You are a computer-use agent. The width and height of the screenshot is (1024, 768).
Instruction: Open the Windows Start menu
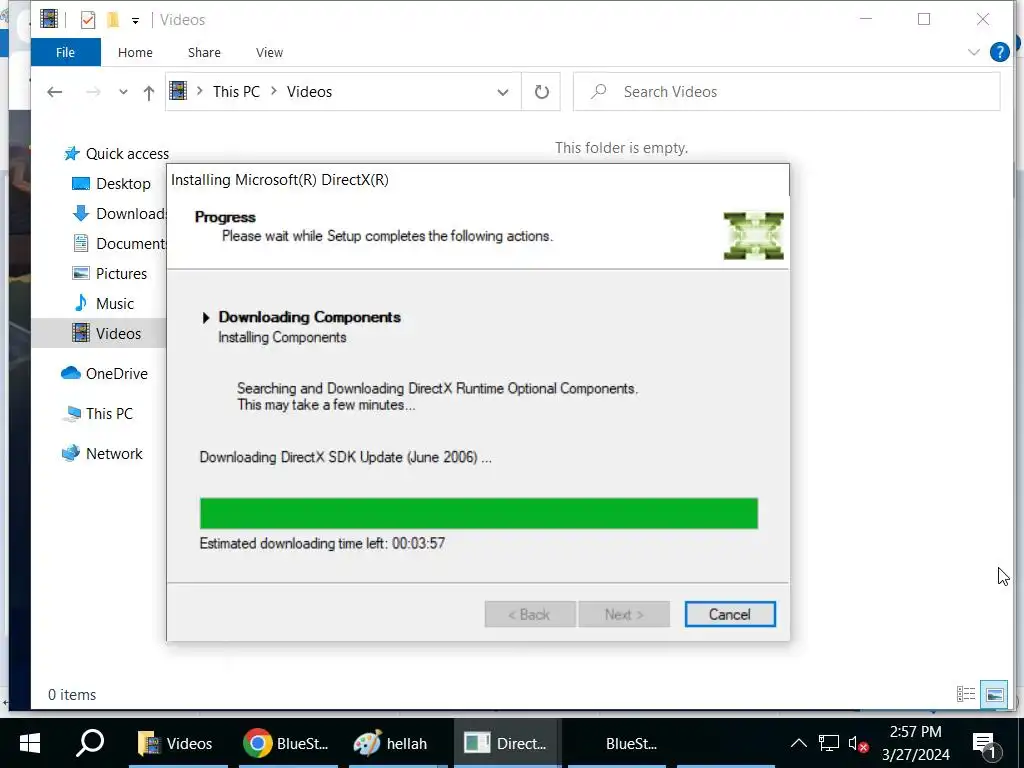point(29,743)
